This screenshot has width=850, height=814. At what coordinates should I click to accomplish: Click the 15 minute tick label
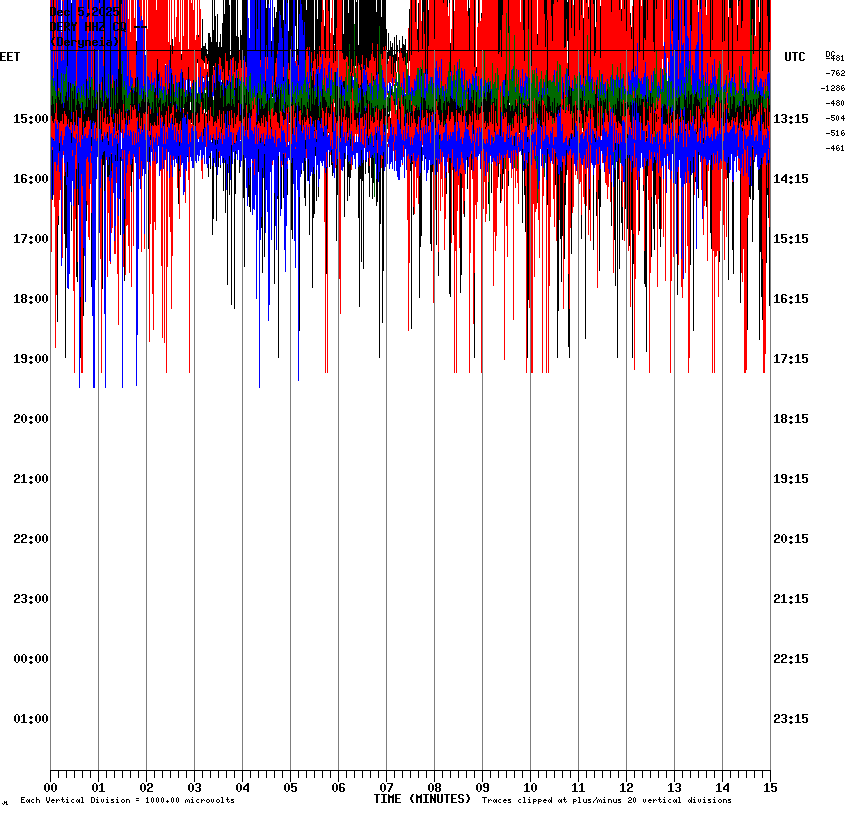point(769,787)
